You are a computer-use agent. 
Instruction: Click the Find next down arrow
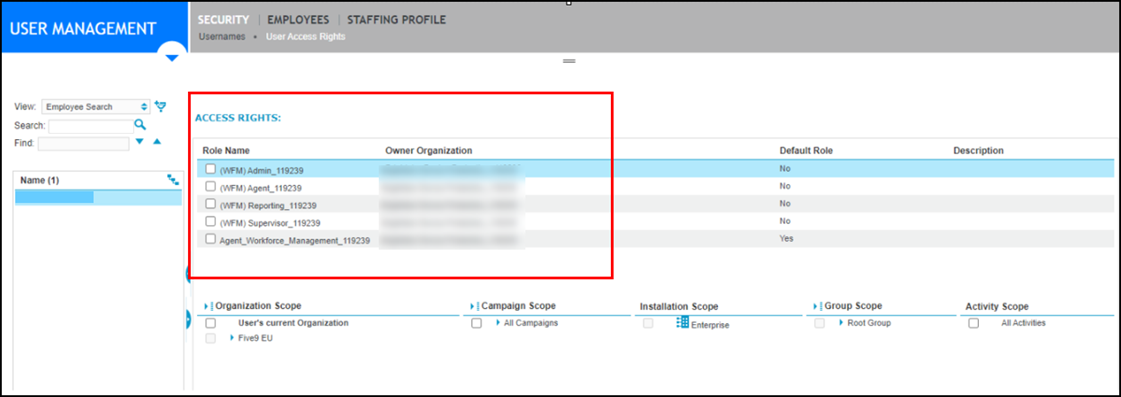point(140,142)
